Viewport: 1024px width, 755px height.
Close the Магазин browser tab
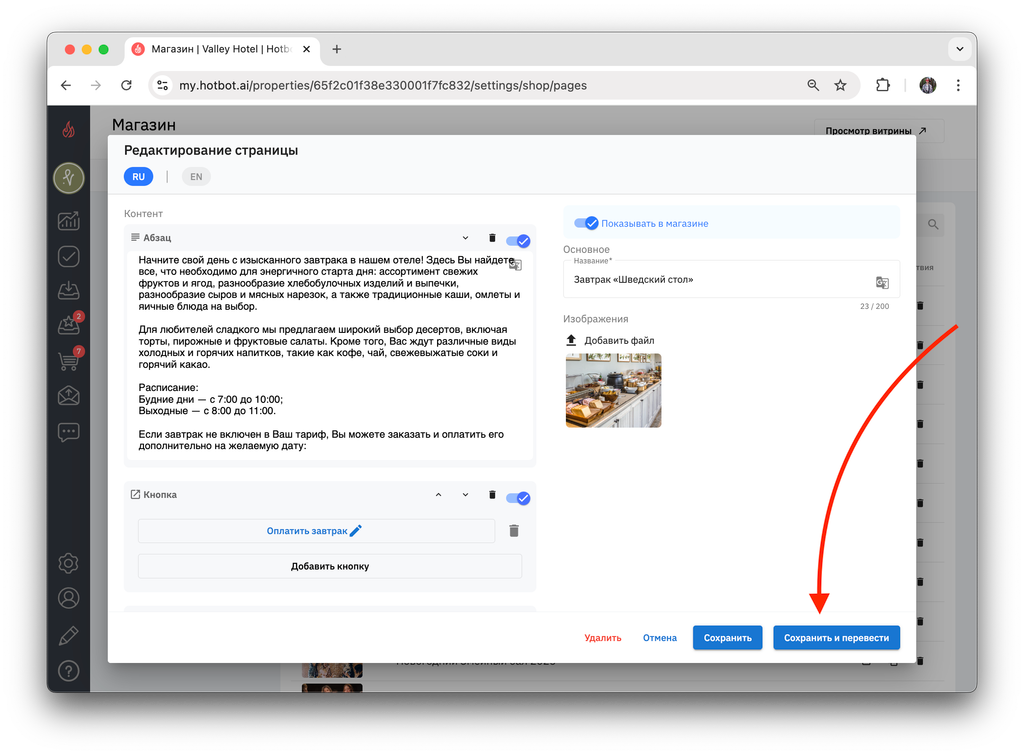[x=306, y=49]
